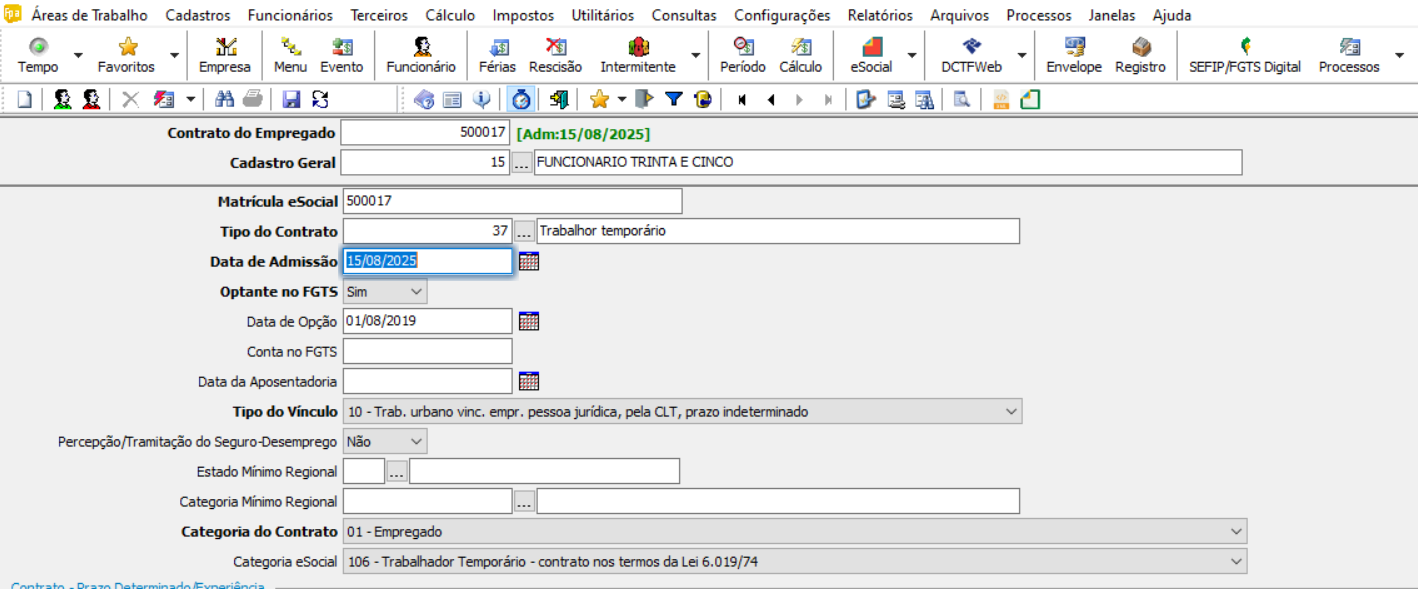Click the Conta no FGTS input field
The height and width of the screenshot is (589, 1418).
coord(427,351)
